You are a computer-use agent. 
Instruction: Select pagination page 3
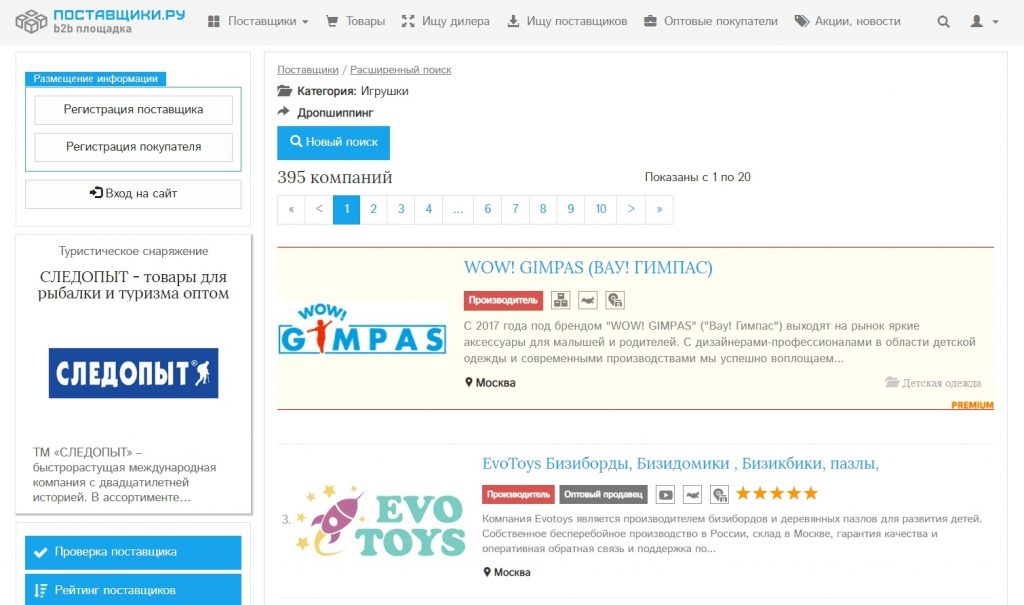point(401,210)
